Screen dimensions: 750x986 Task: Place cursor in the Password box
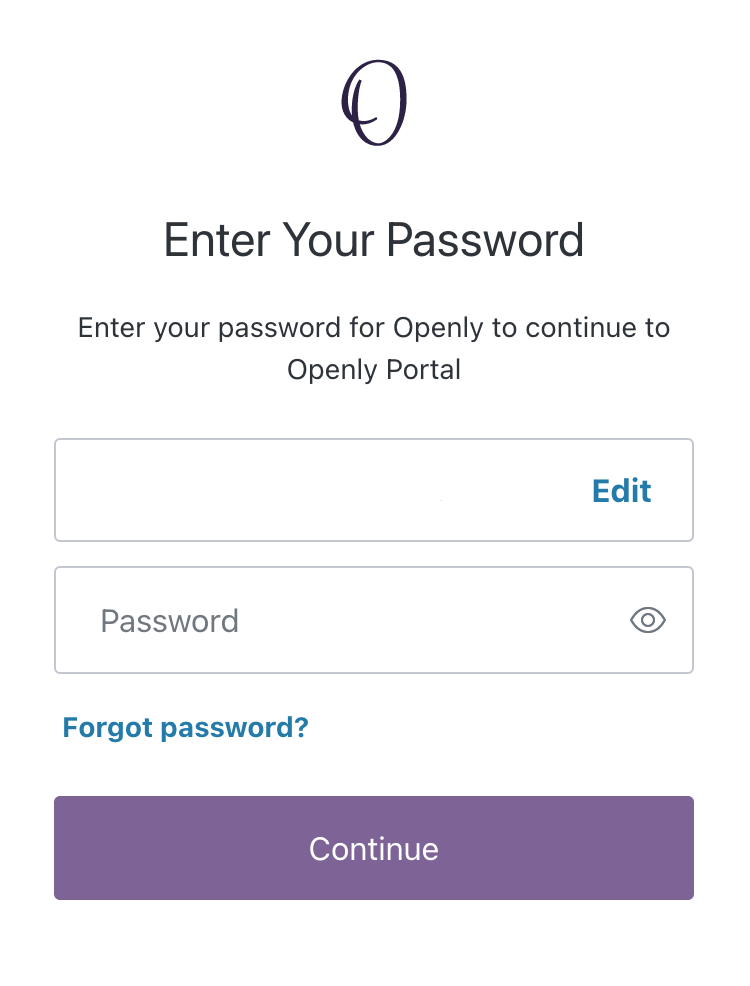coord(340,620)
